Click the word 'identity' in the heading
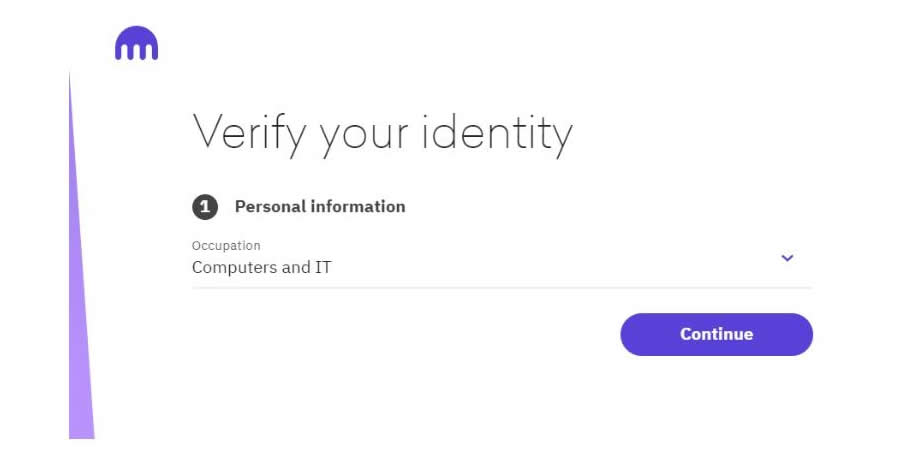The height and width of the screenshot is (449, 907). [496, 134]
